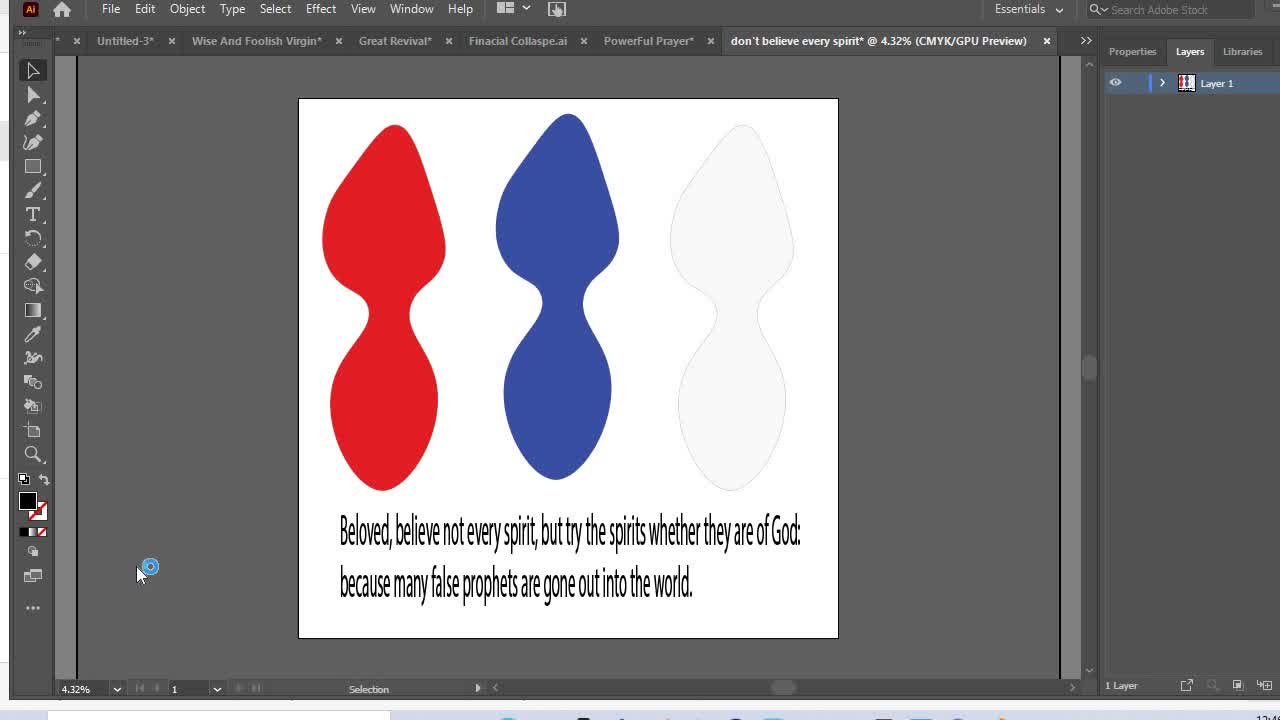Image resolution: width=1280 pixels, height=720 pixels.
Task: Click the Stroke box showing none
Action: [x=38, y=511]
